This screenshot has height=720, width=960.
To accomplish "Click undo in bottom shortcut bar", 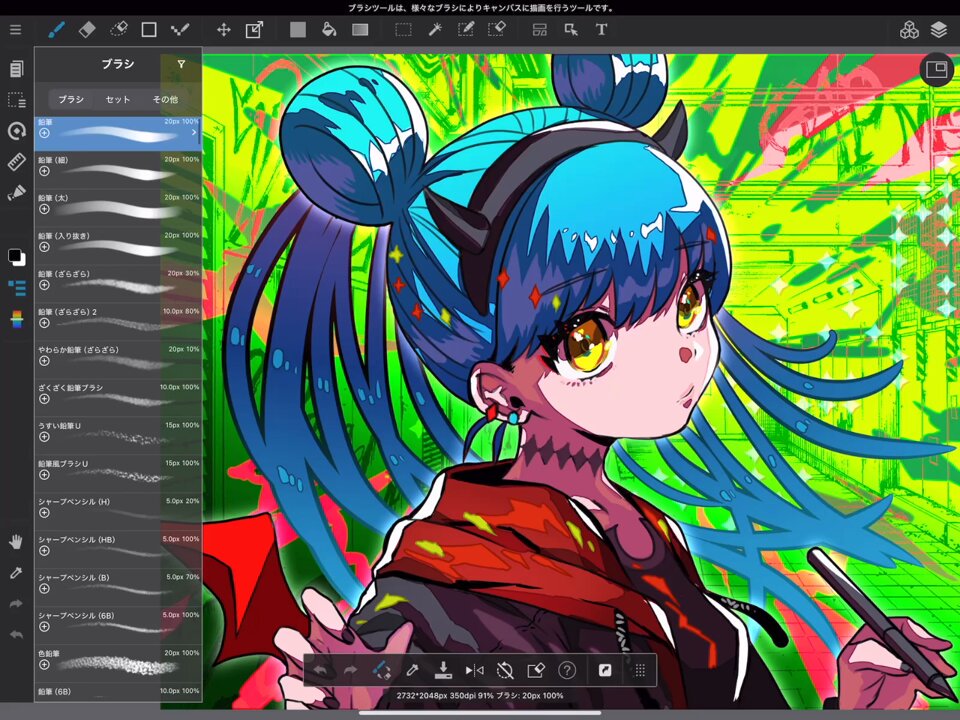I will tap(320, 670).
